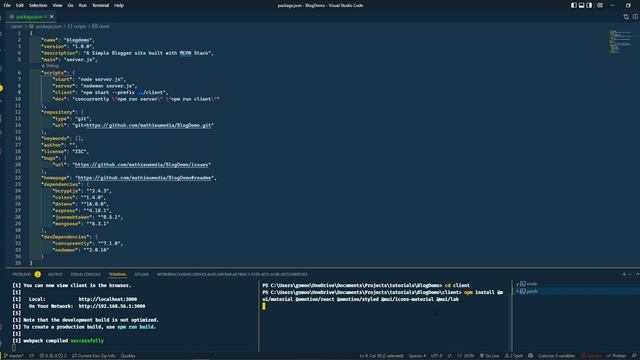Open the Terminal menu
Image resolution: width=640 pixels, height=360 pixels.
[x=100, y=5]
